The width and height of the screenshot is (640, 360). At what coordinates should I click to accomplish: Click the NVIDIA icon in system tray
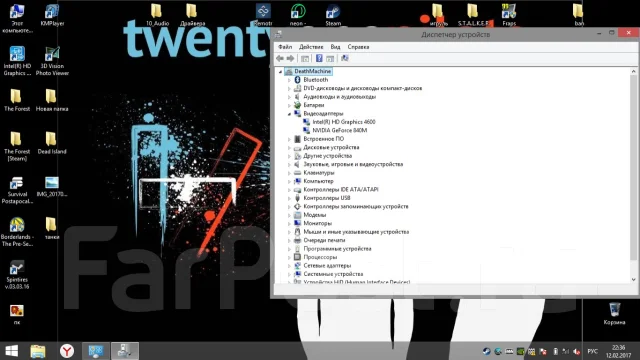[x=520, y=351]
